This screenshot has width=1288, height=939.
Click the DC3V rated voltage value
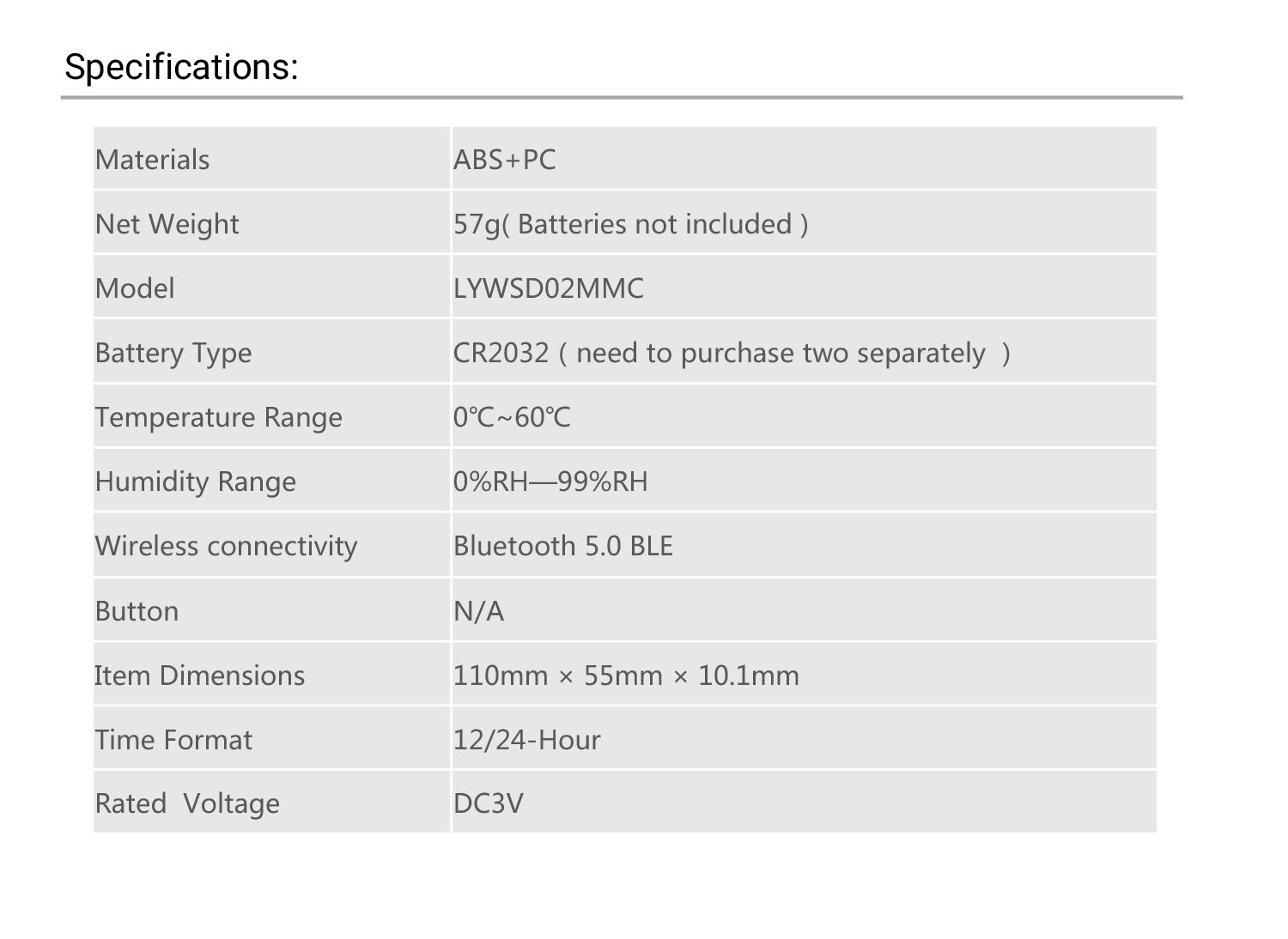click(x=489, y=803)
